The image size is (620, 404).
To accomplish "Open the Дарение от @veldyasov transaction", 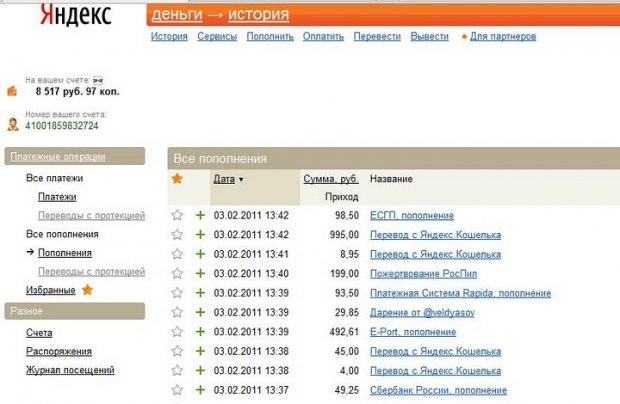I will (x=422, y=312).
